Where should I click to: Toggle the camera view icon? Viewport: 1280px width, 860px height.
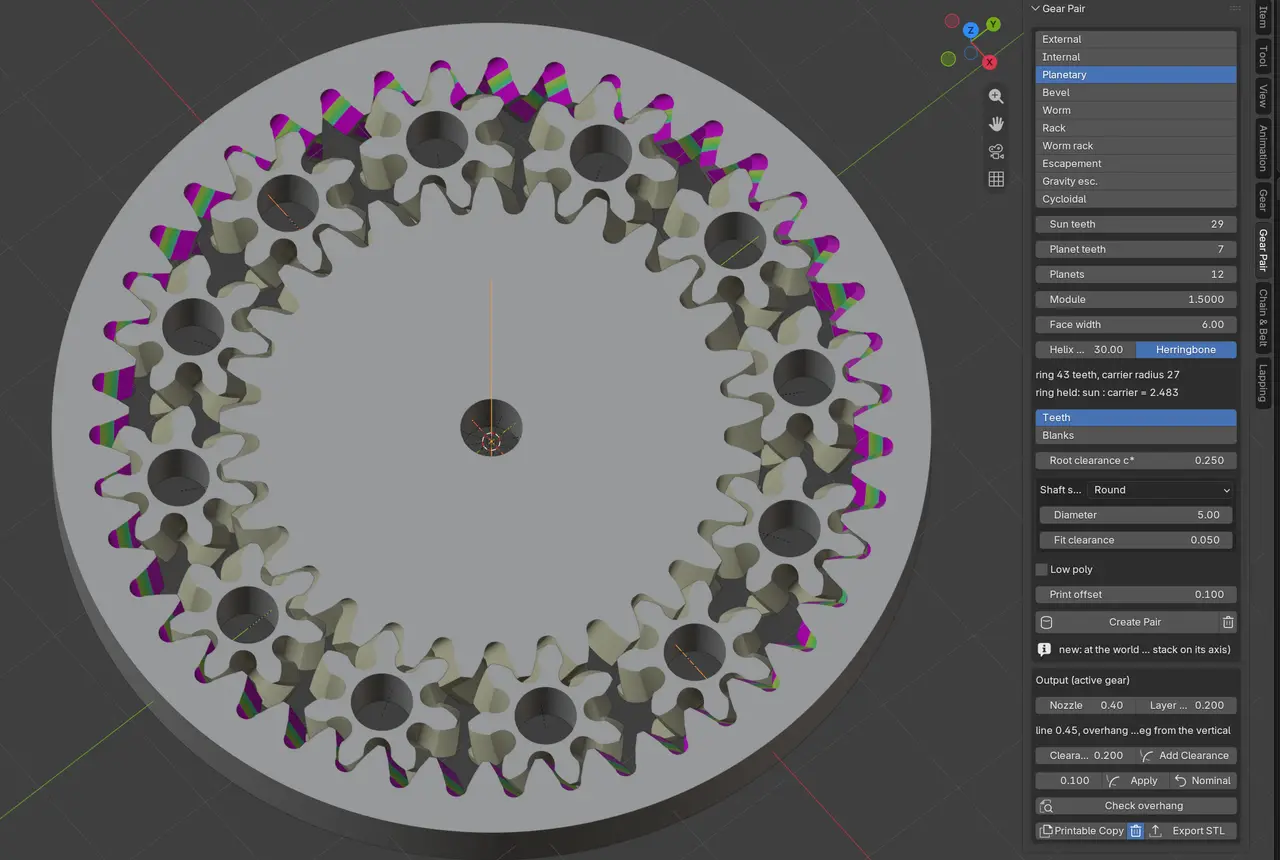996,152
